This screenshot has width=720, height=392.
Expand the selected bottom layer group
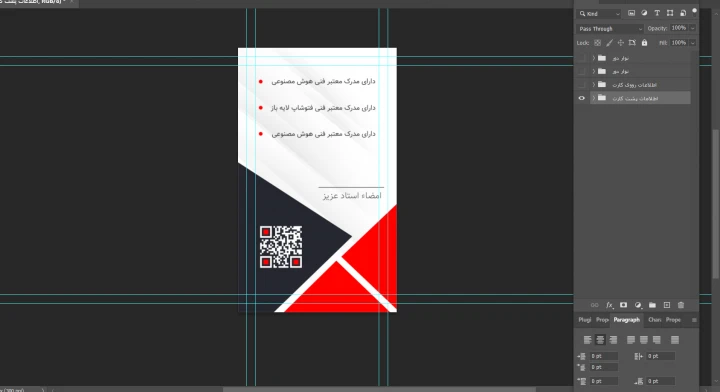593,98
